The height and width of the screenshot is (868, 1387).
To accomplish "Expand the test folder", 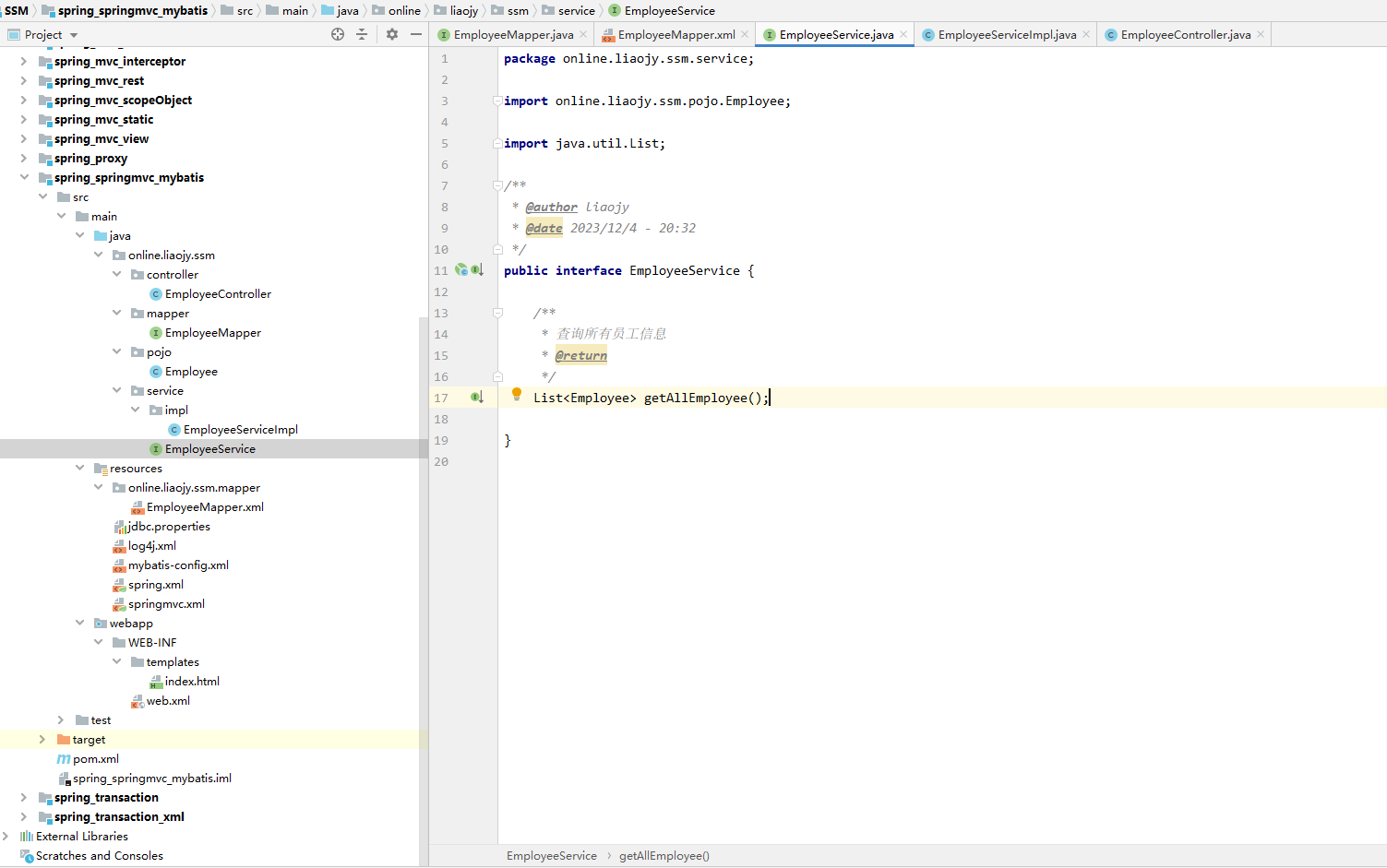I will click(x=61, y=719).
